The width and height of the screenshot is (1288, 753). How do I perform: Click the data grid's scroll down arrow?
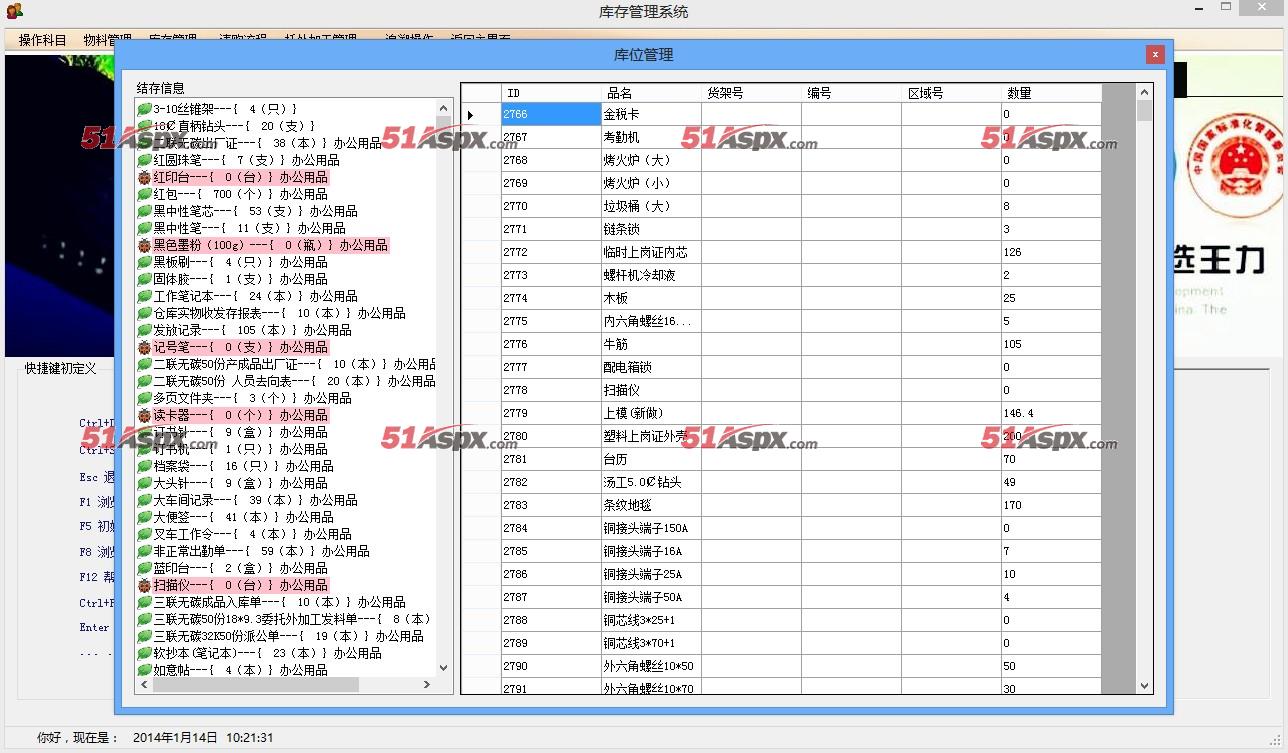(x=1145, y=686)
